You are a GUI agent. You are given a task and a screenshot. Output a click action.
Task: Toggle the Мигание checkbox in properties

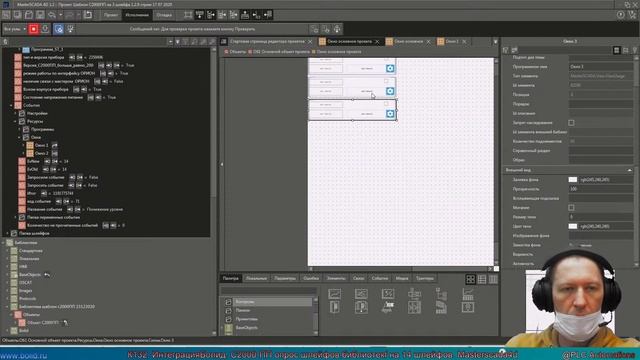[571, 208]
